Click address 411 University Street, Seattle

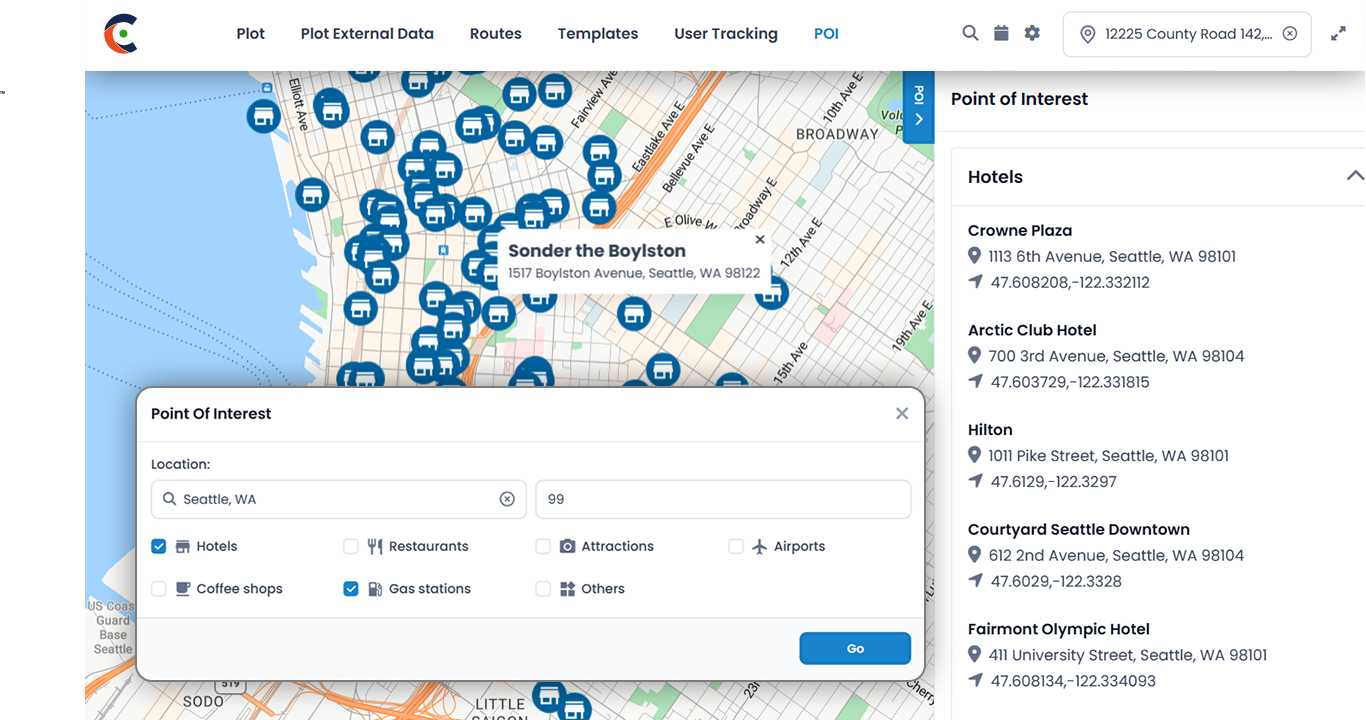(x=1128, y=656)
